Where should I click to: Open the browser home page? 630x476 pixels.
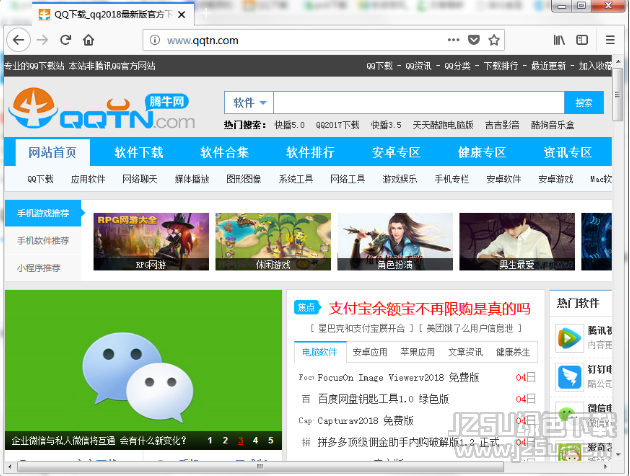88,40
